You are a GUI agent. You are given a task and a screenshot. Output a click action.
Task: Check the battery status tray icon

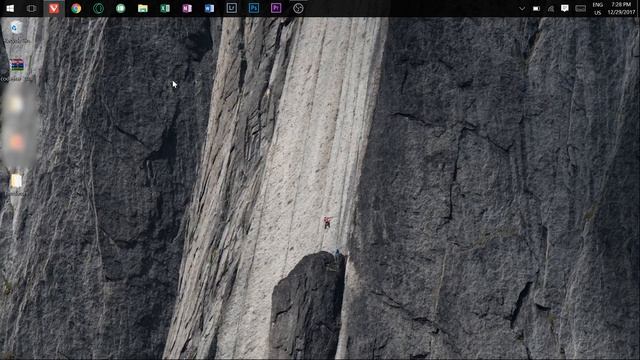click(x=536, y=8)
